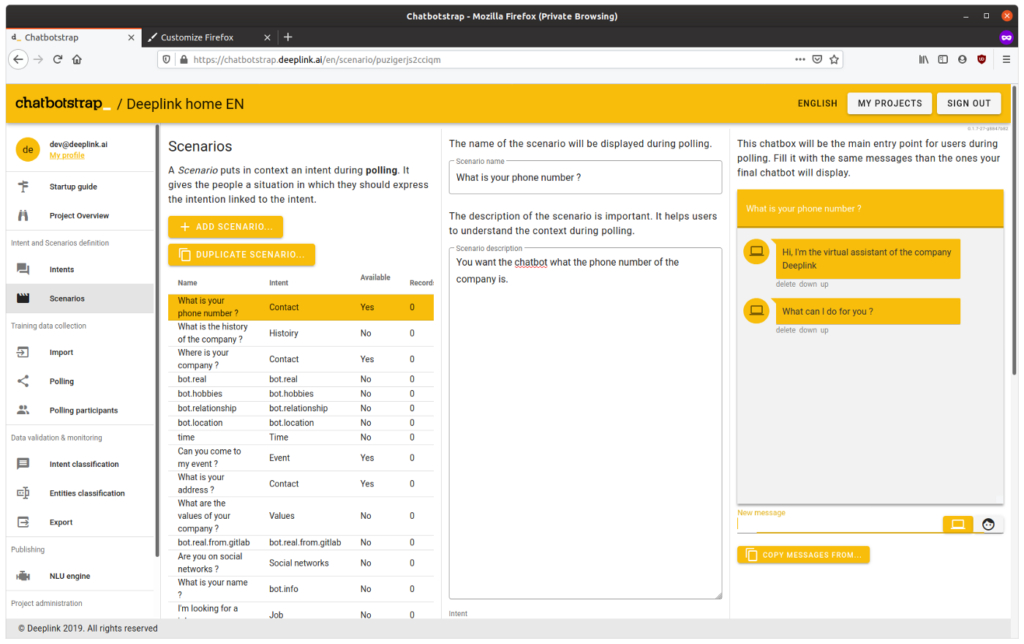Select user sender face icon for new message
1024x644 pixels.
coord(988,524)
